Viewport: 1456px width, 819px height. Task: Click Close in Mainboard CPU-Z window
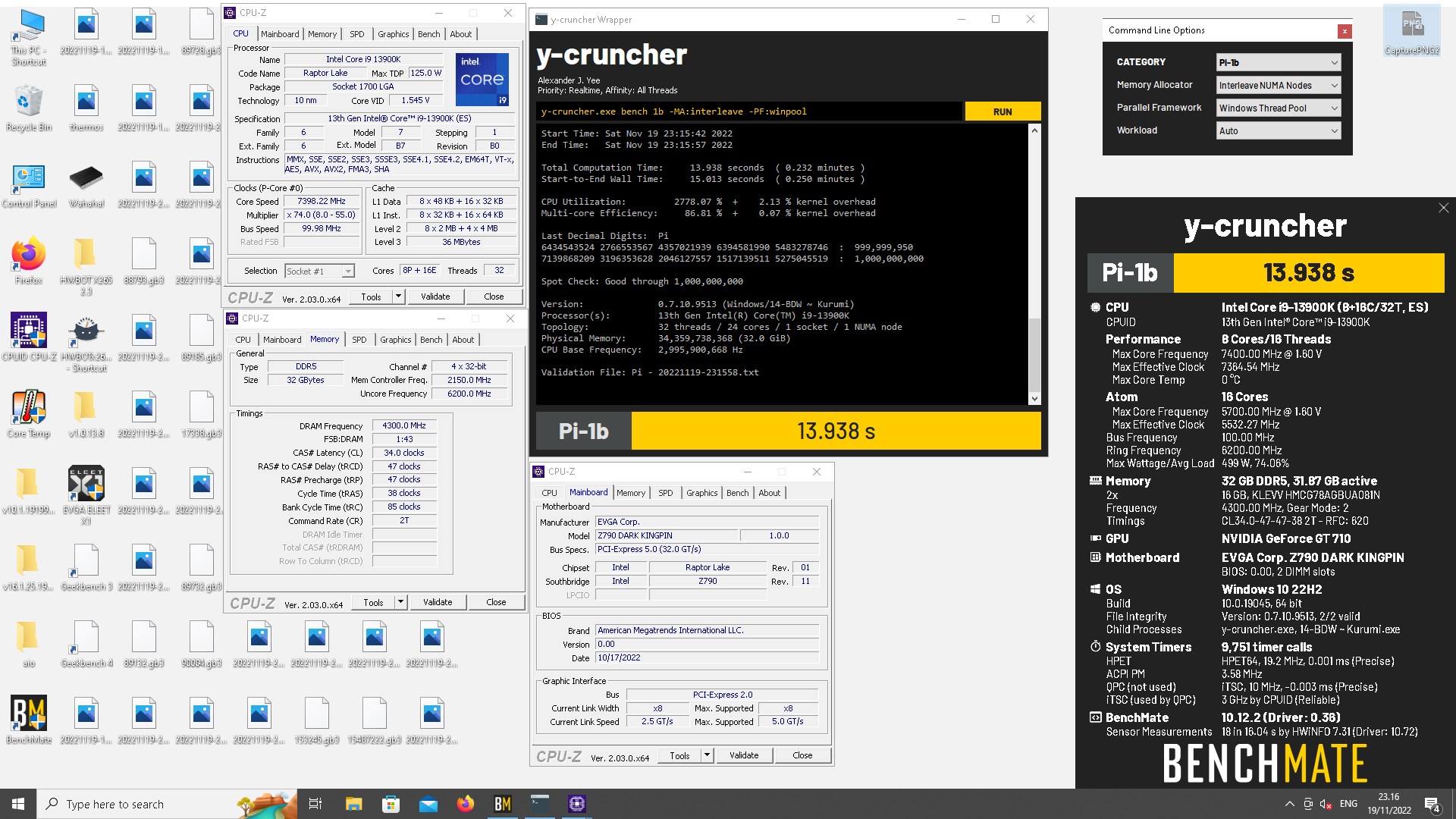pos(802,755)
